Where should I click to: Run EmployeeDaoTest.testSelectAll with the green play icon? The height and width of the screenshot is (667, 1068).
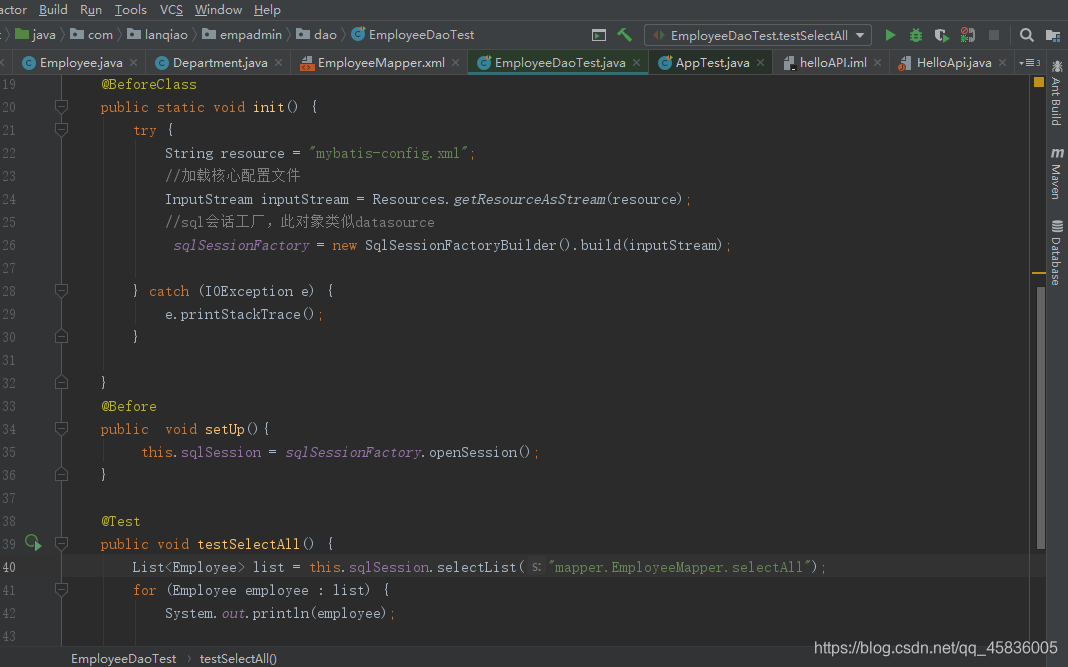tap(890, 35)
